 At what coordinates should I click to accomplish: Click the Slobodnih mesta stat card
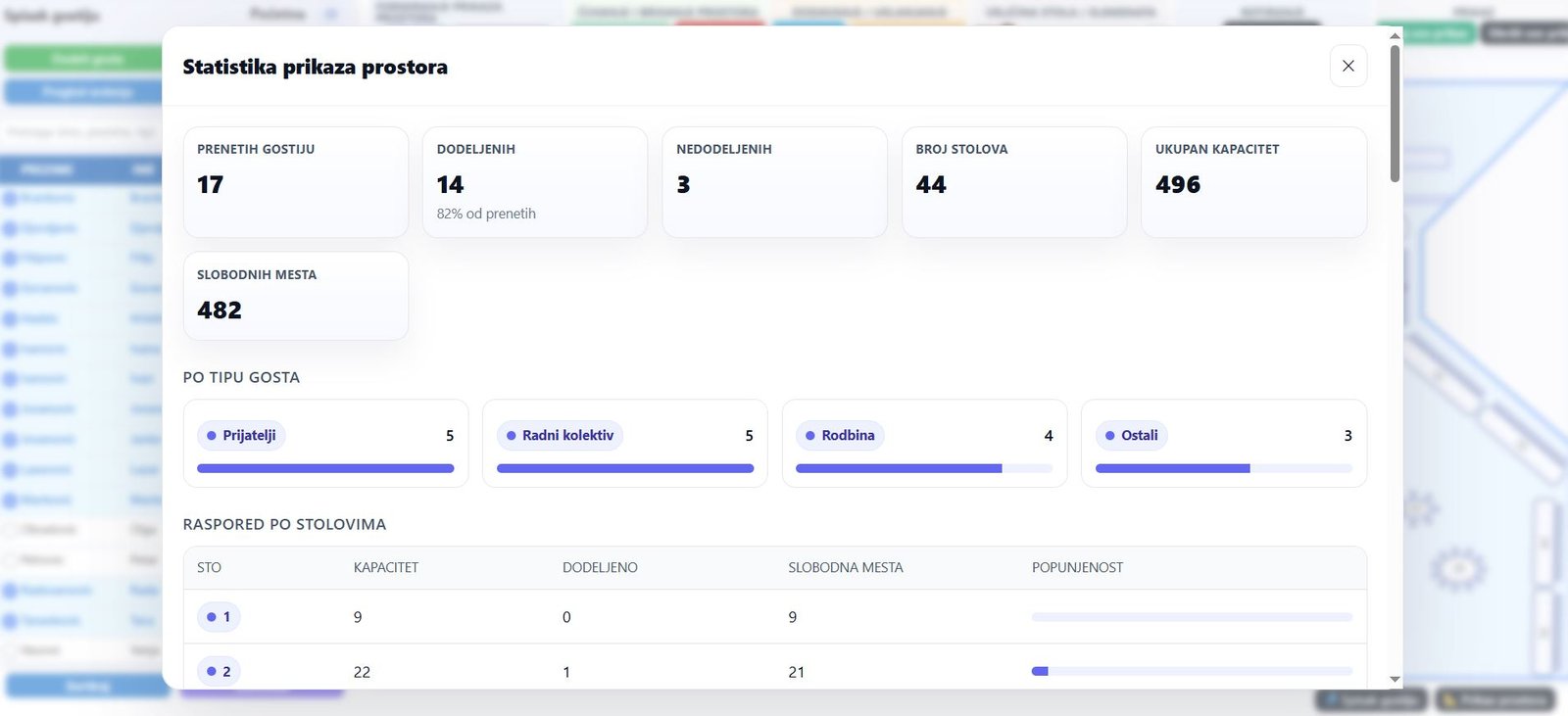295,296
